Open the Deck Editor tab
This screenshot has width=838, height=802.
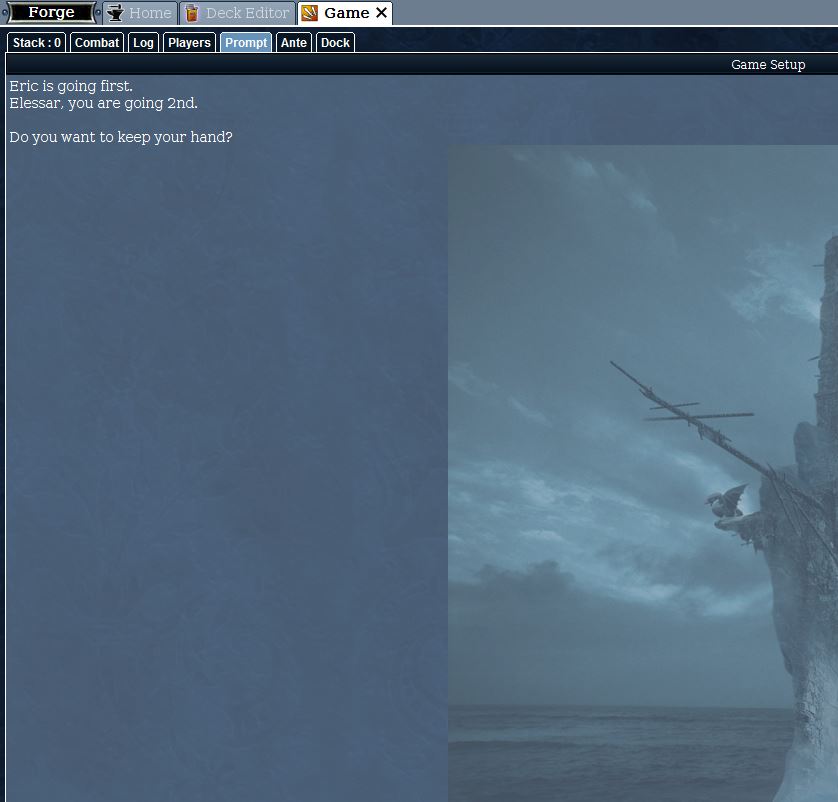click(x=238, y=13)
